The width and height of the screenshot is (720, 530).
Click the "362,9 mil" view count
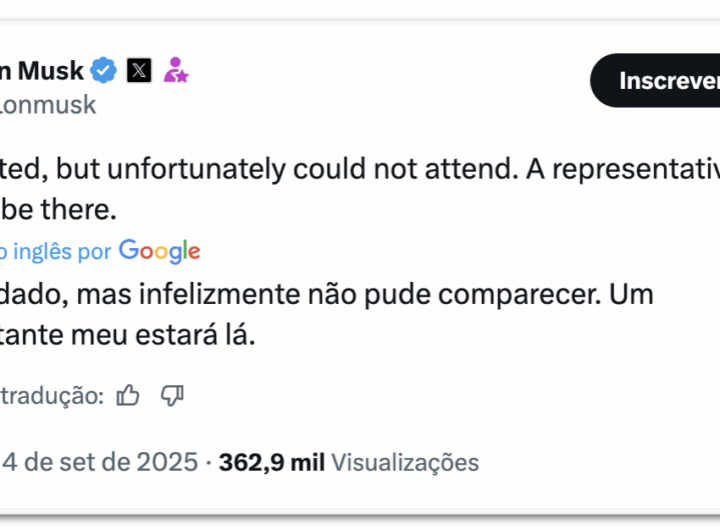coord(272,462)
